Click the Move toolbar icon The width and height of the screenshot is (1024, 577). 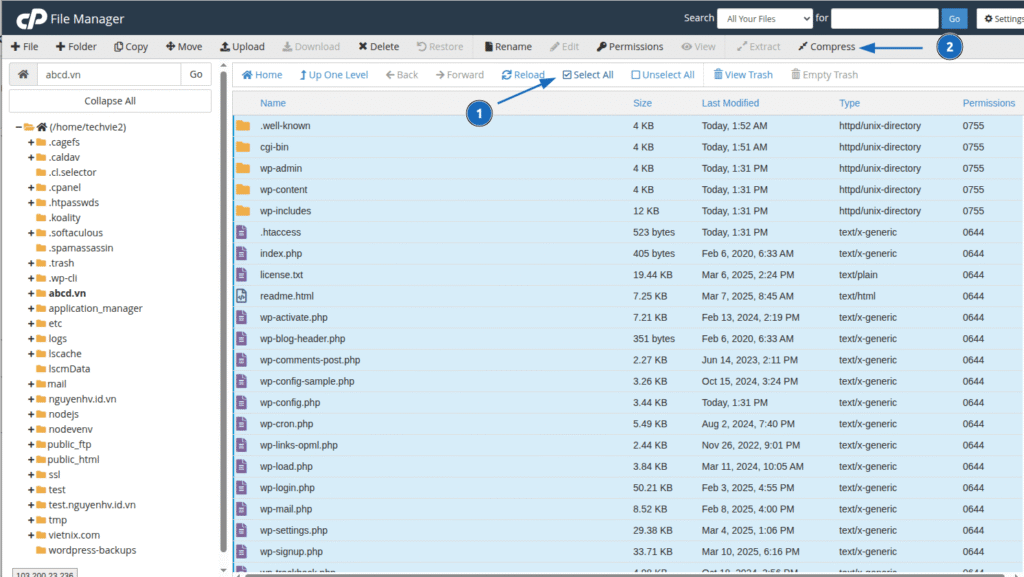(x=170, y=47)
